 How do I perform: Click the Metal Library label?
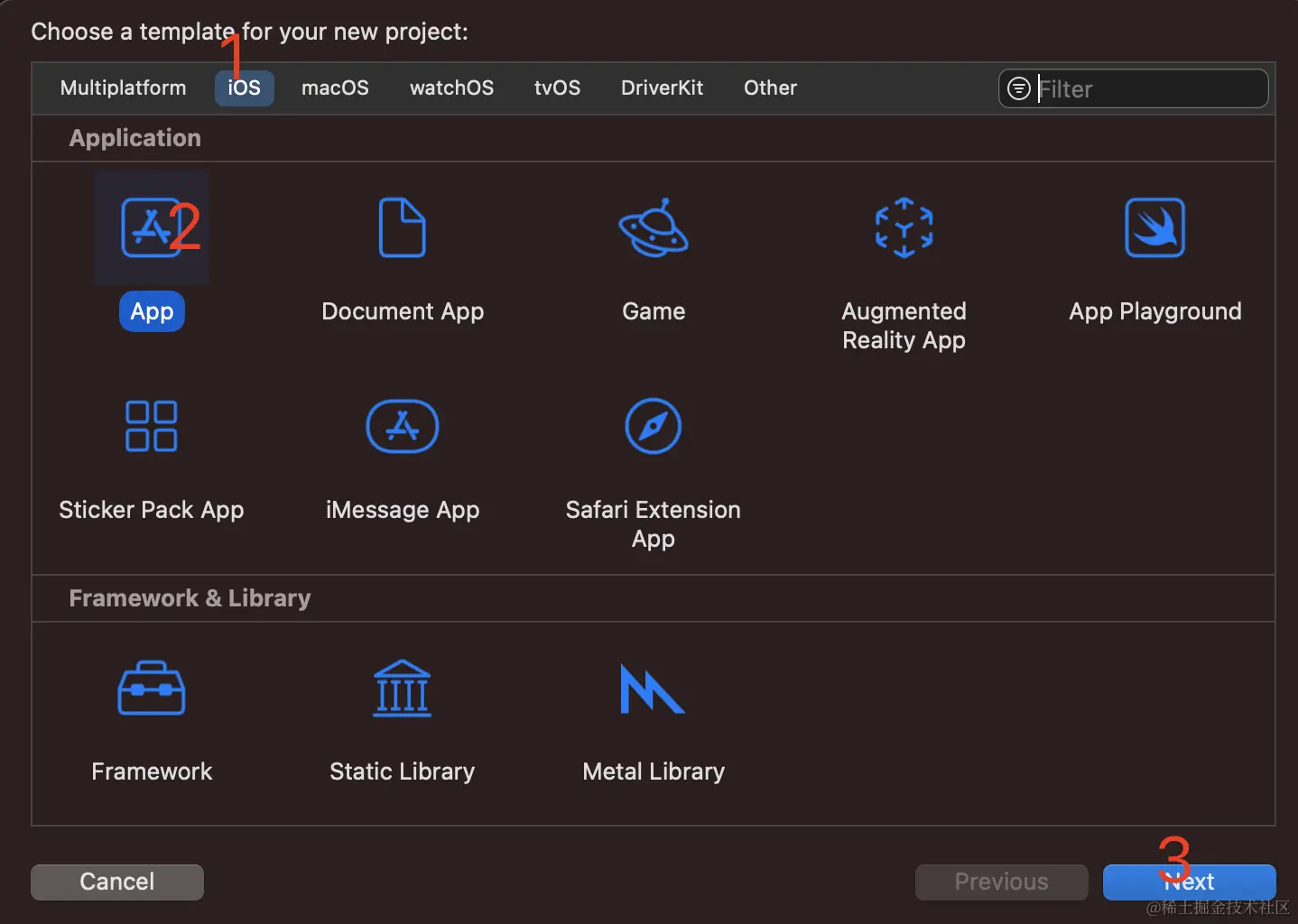(654, 772)
